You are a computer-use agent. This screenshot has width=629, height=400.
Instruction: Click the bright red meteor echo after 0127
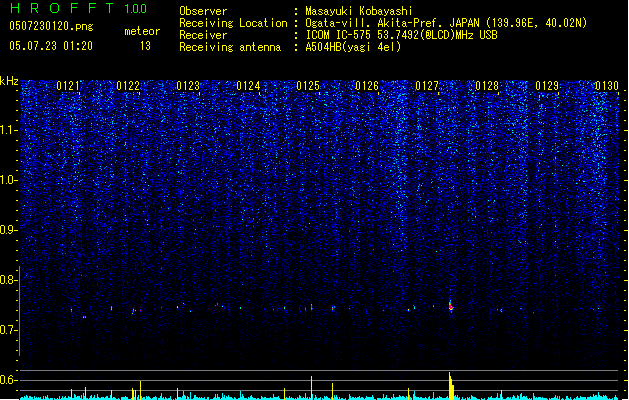pyautogui.click(x=450, y=307)
